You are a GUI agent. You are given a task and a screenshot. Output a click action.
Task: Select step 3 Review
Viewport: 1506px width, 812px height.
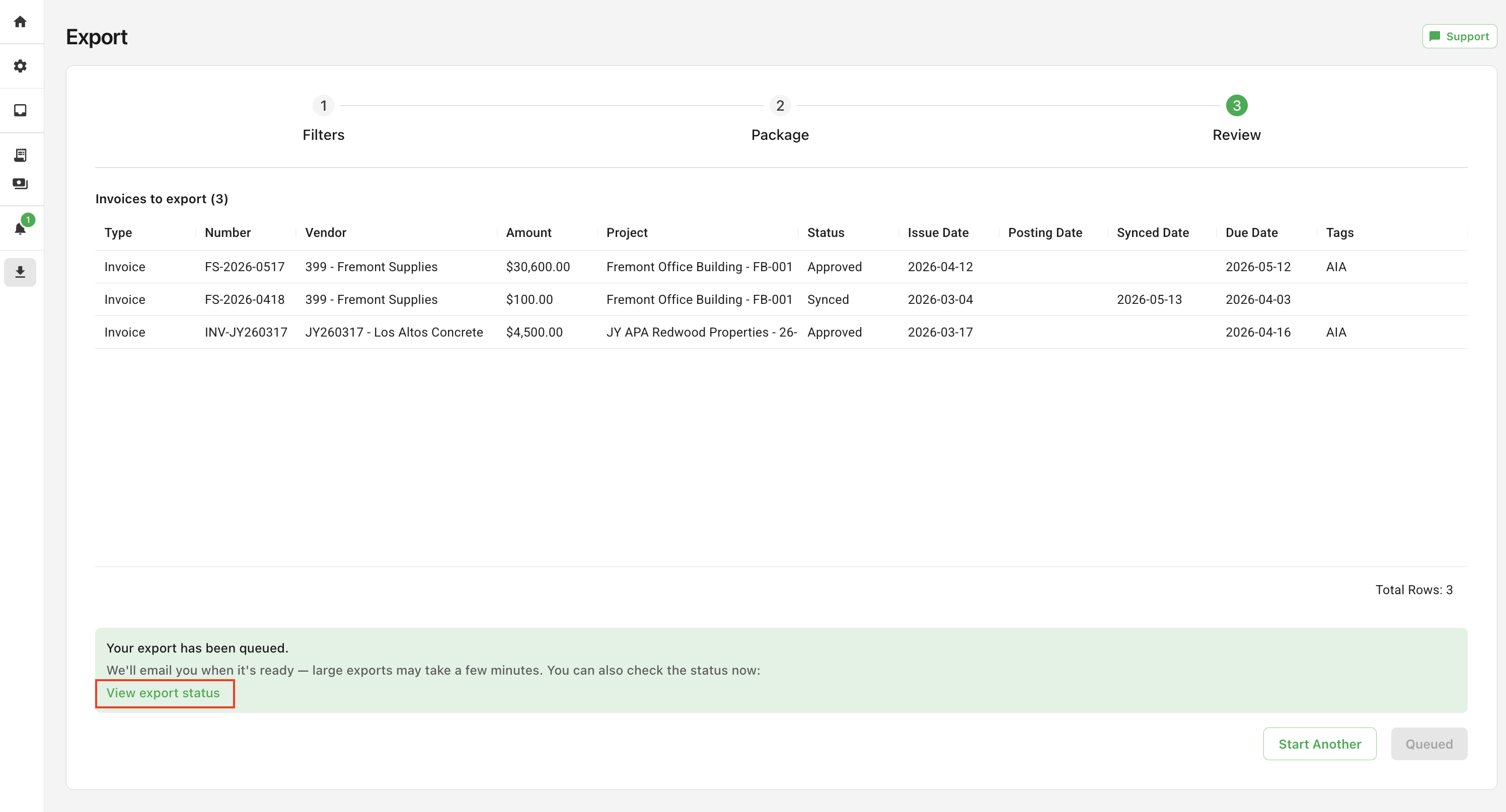(1237, 119)
